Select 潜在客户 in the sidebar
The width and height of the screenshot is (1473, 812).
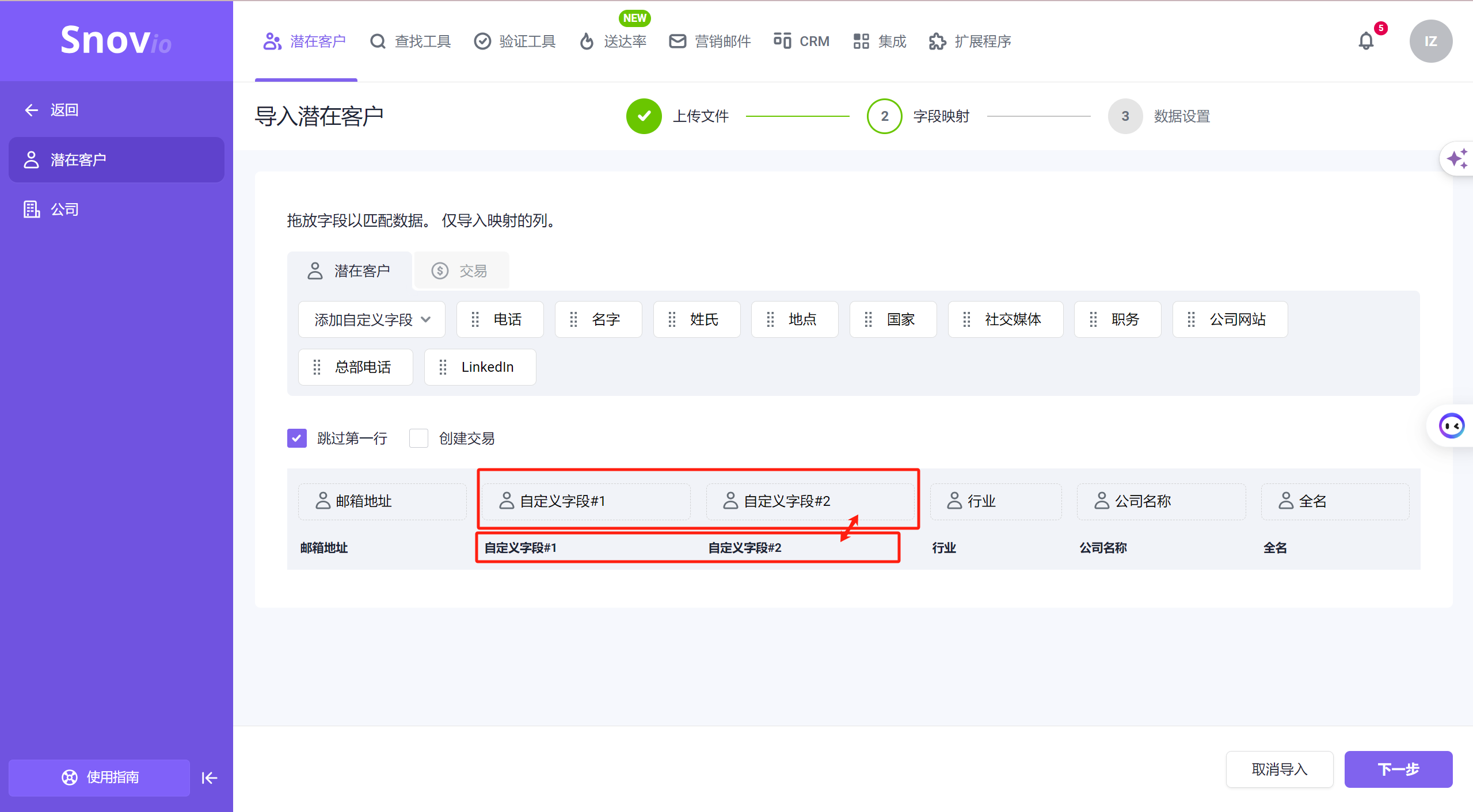[116, 159]
